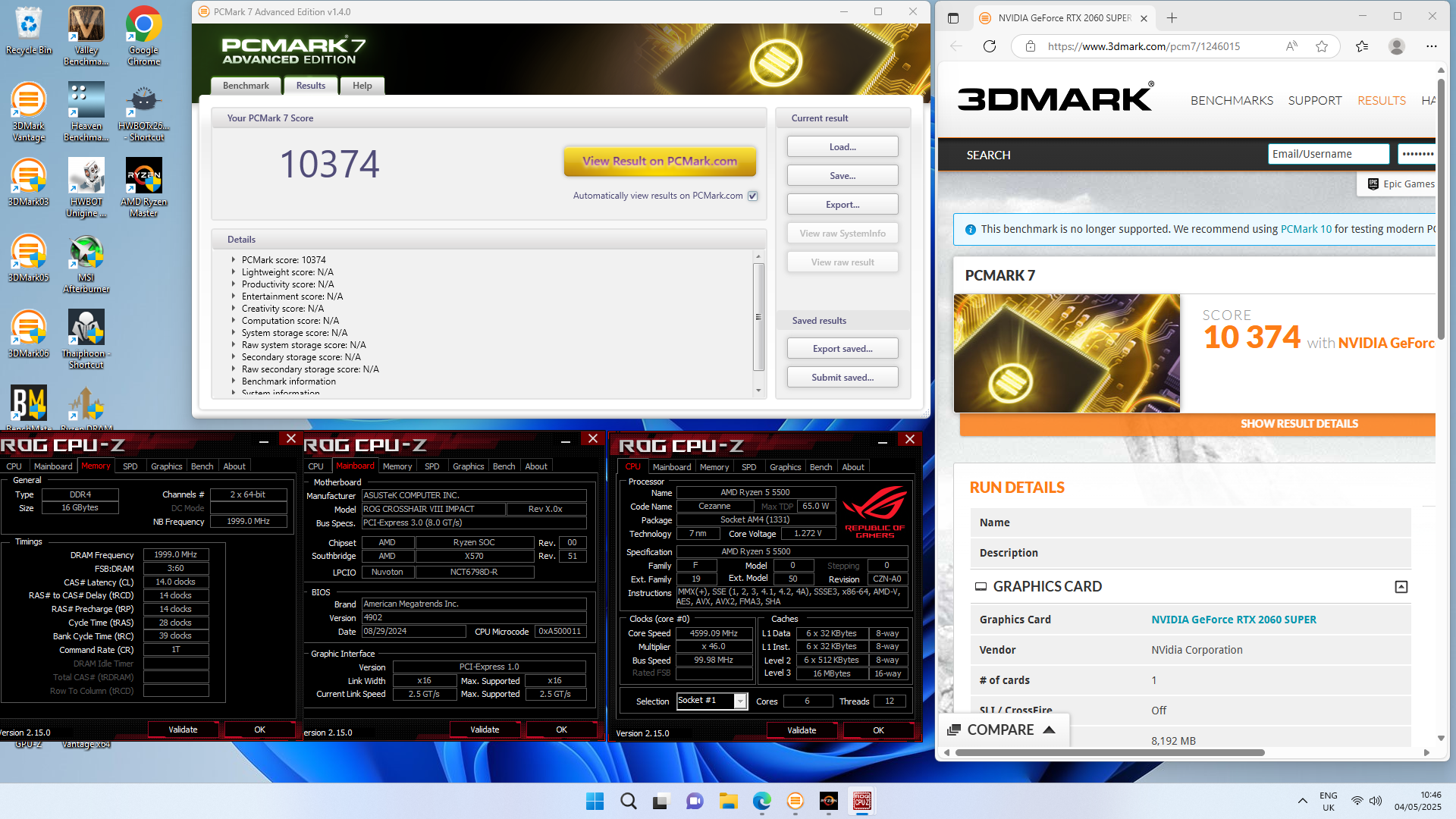Open taskbar Search icon
Viewport: 1456px width, 819px height.
pos(629,801)
